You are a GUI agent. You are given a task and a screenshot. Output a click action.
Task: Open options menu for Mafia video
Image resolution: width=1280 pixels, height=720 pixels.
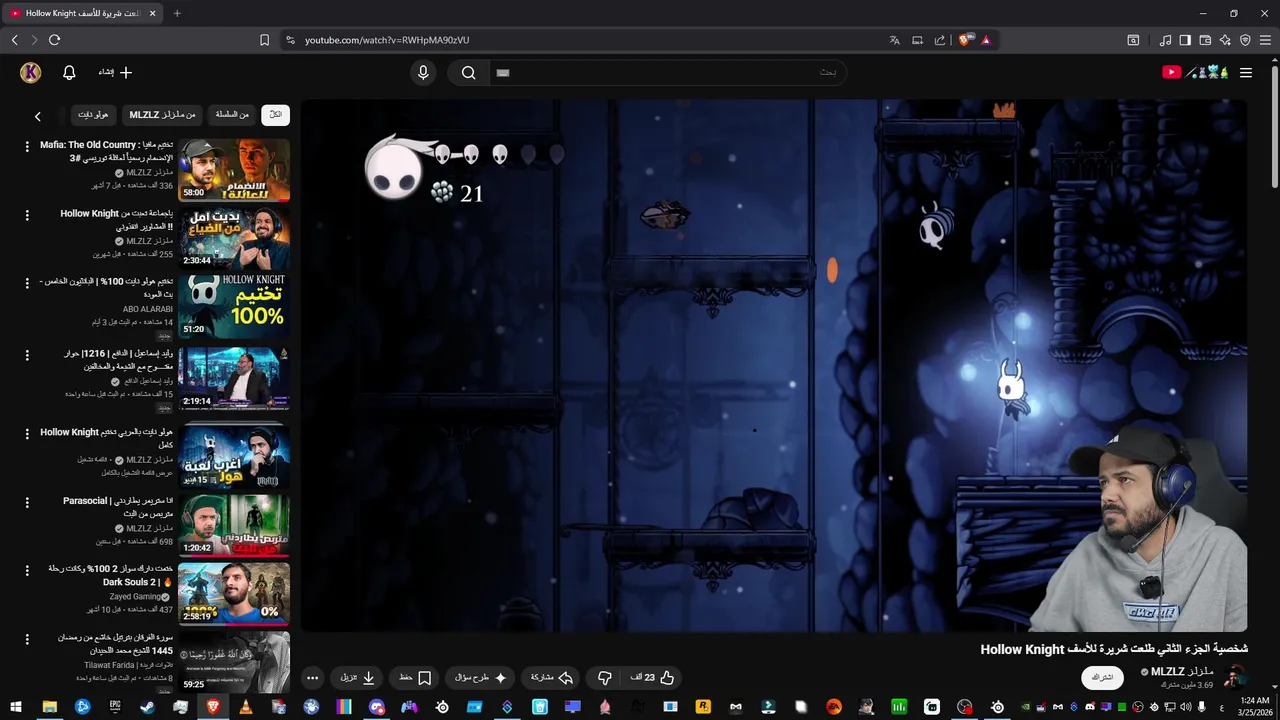click(x=27, y=146)
